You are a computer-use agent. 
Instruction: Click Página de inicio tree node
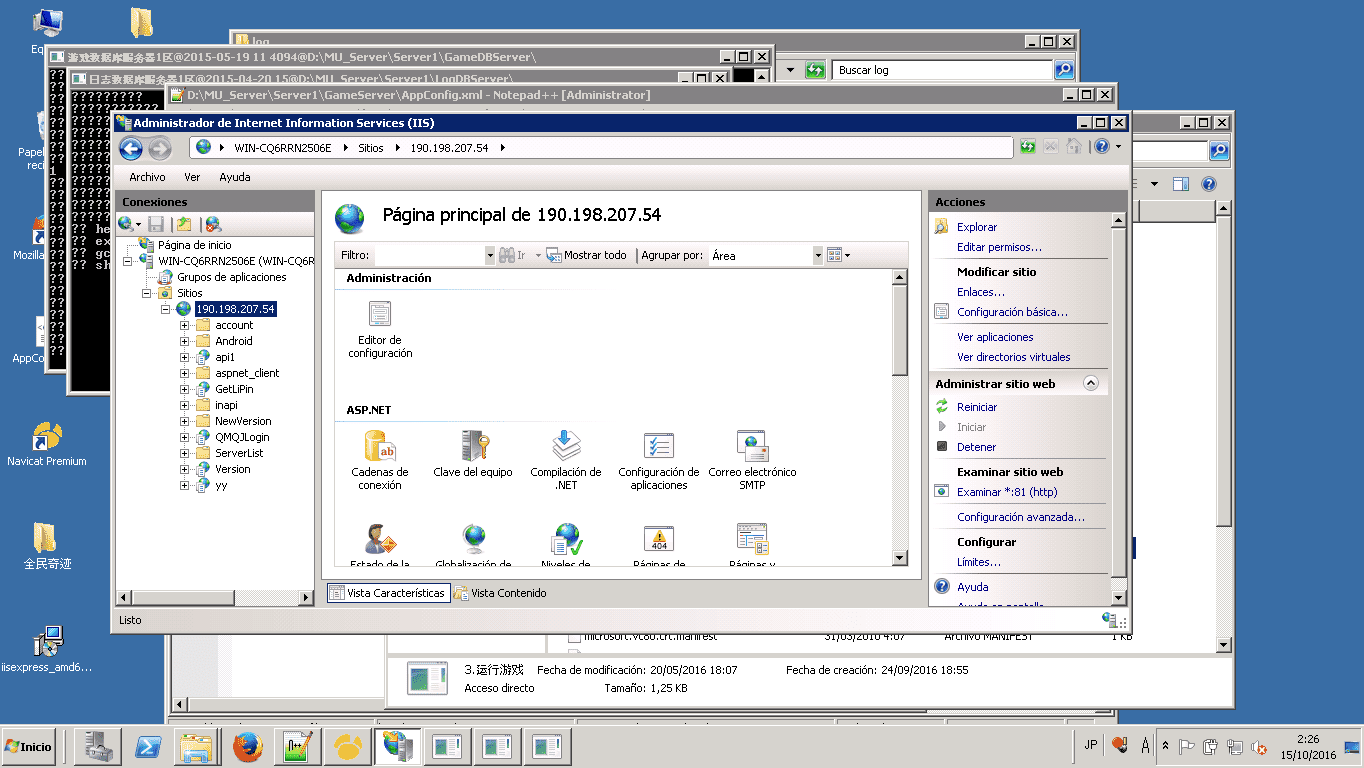coord(194,245)
